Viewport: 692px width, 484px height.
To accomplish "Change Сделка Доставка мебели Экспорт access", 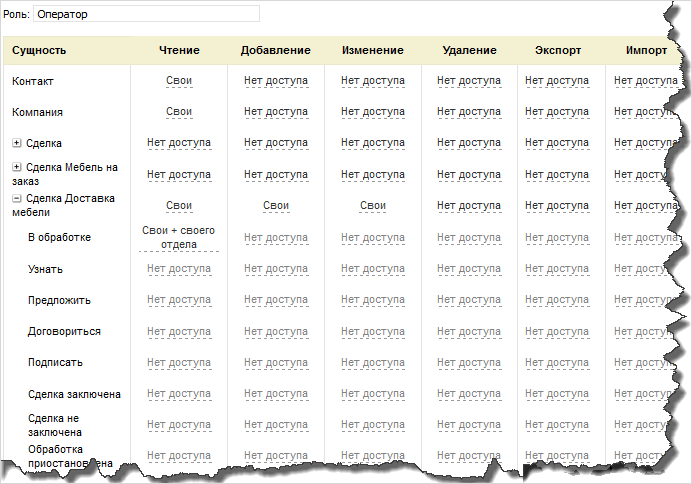I will click(x=557, y=206).
